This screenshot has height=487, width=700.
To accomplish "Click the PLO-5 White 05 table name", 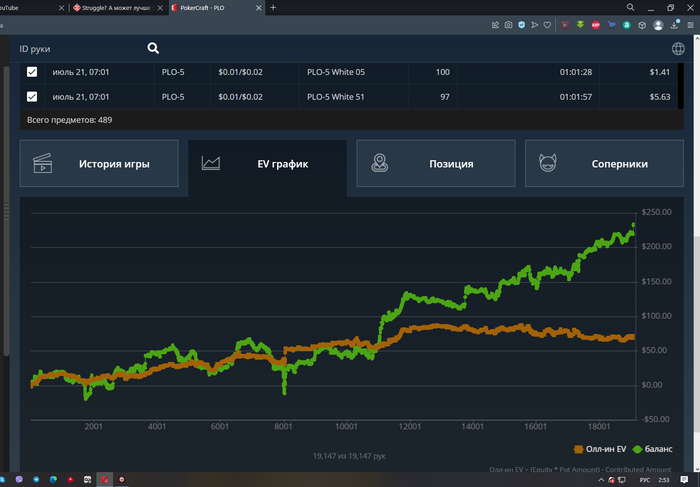I will click(336, 72).
